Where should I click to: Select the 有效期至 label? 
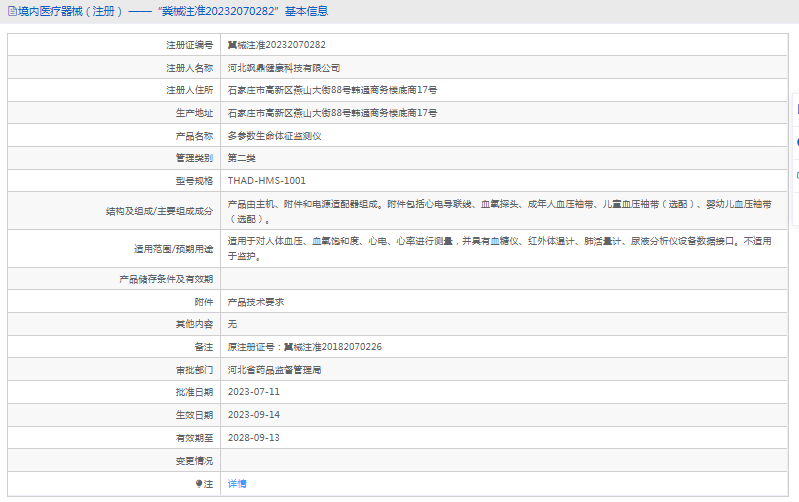[194, 438]
